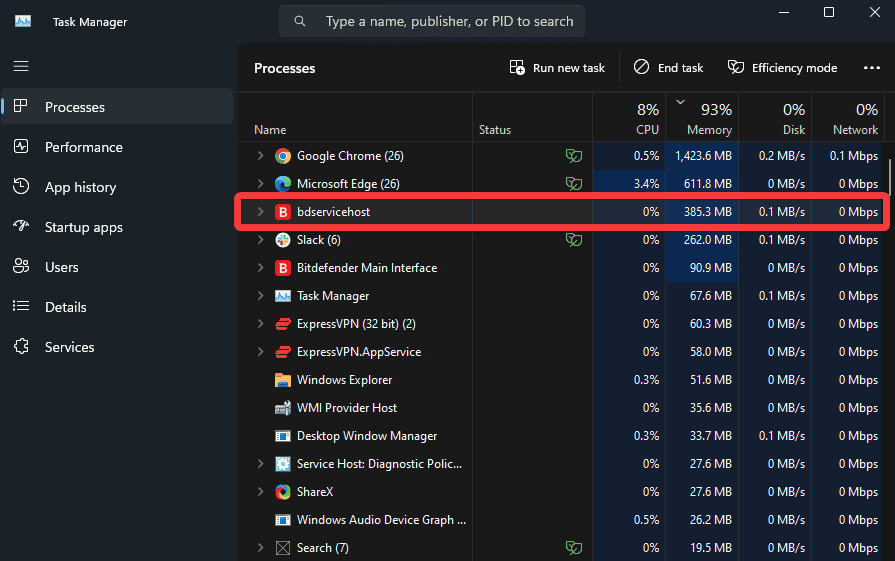Open the Performance page
The width and height of the screenshot is (895, 561).
[117, 147]
